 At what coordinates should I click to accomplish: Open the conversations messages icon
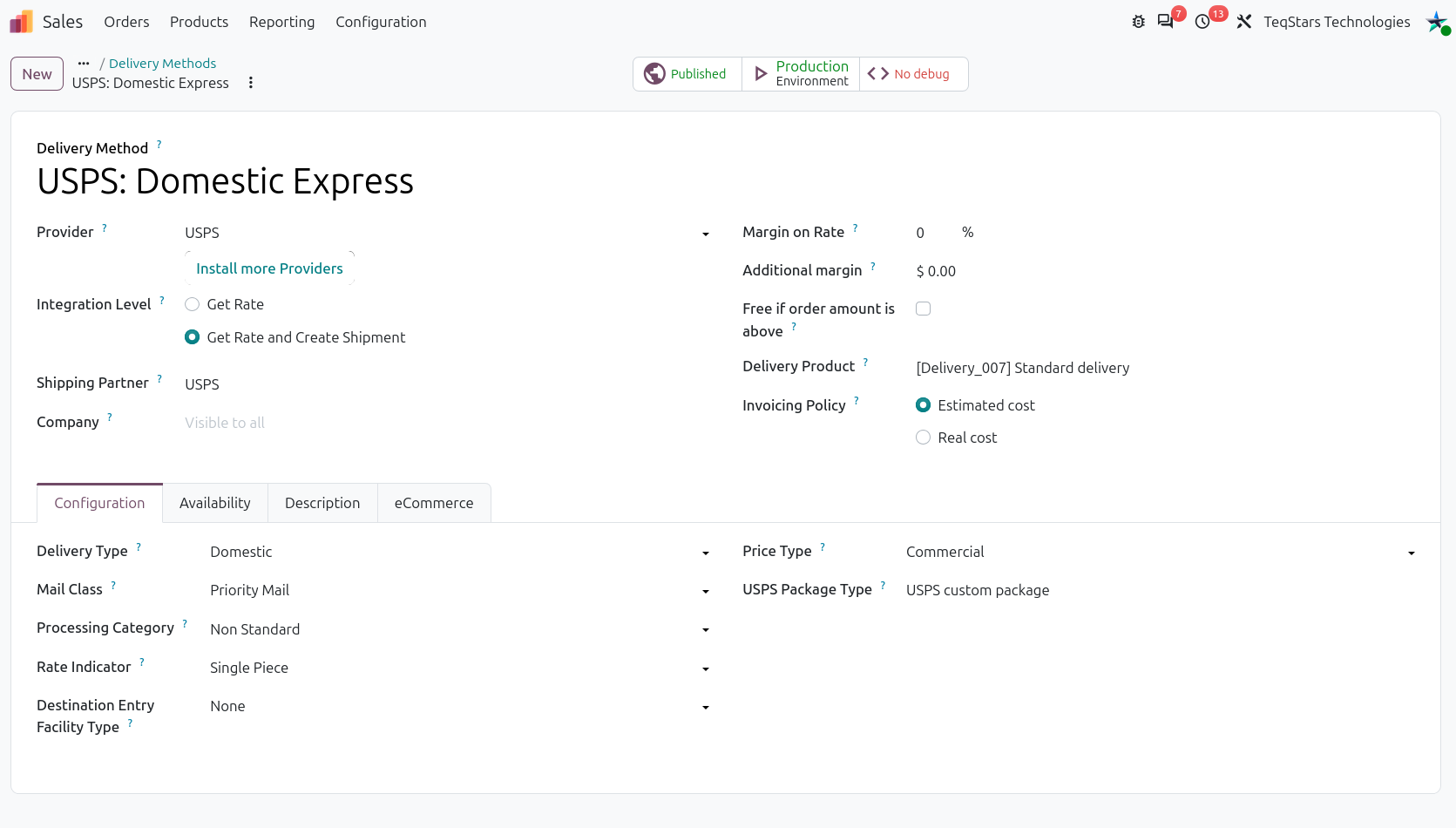[1165, 22]
